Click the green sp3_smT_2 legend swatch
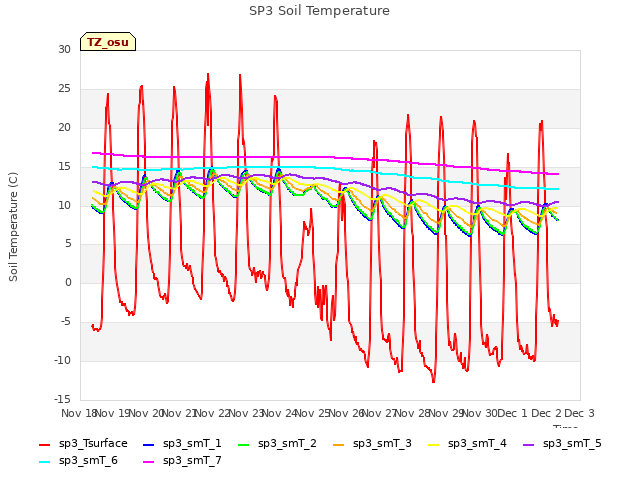The width and height of the screenshot is (640, 480). click(x=244, y=444)
